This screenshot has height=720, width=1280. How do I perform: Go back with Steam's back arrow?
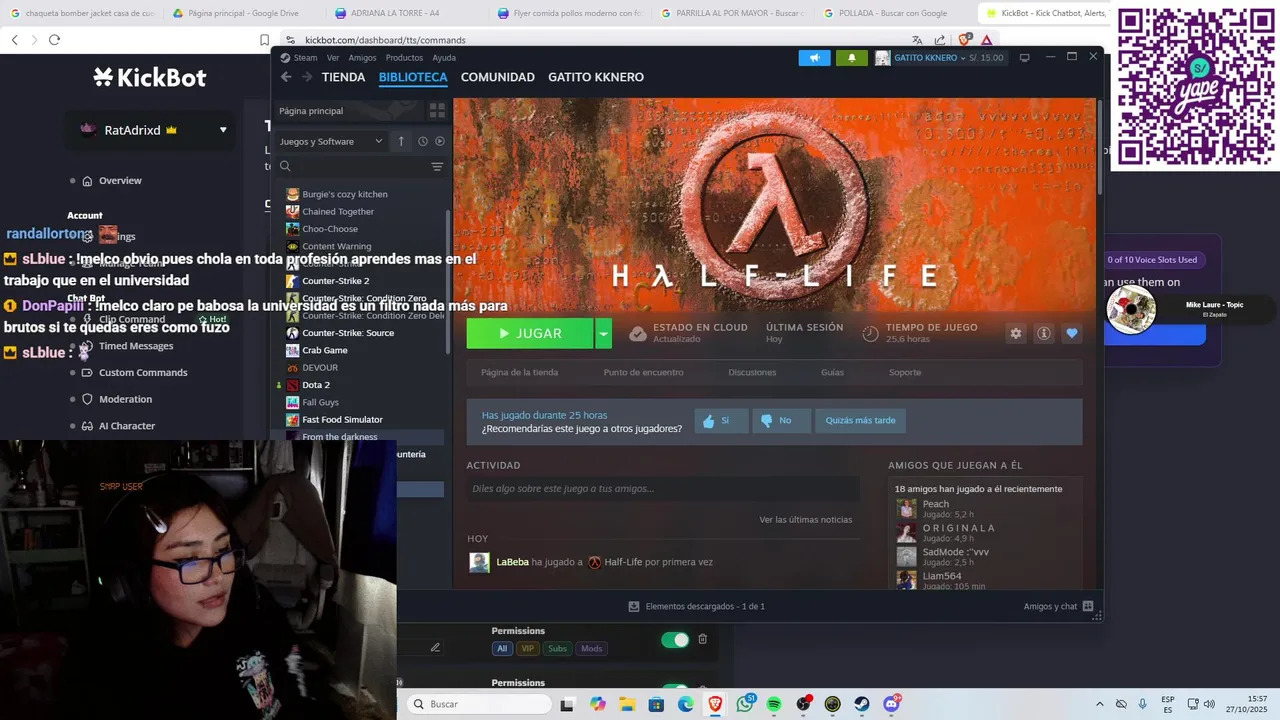click(286, 77)
